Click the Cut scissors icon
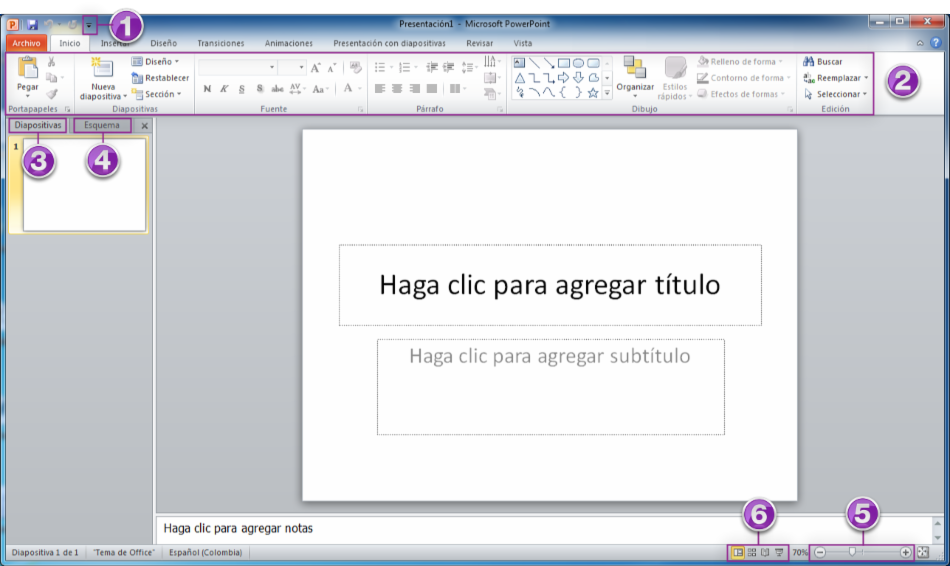This screenshot has width=950, height=566. click(x=51, y=62)
